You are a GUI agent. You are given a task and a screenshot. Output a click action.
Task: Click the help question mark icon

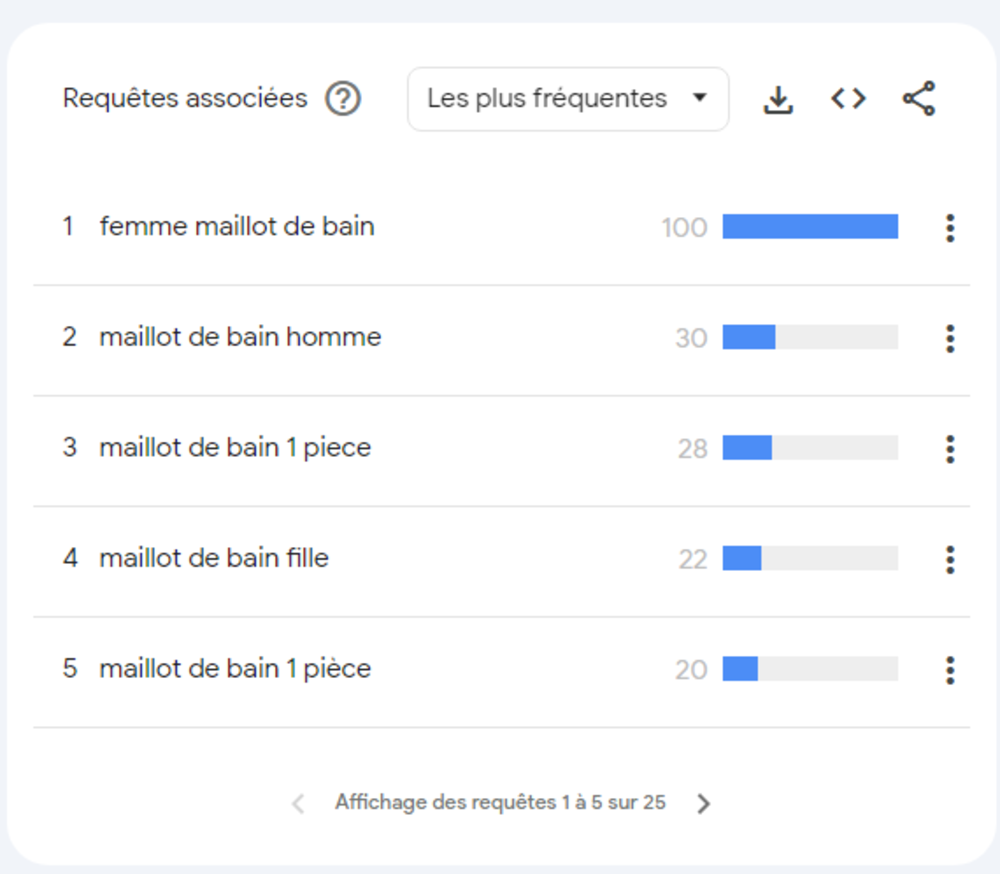[x=343, y=99]
